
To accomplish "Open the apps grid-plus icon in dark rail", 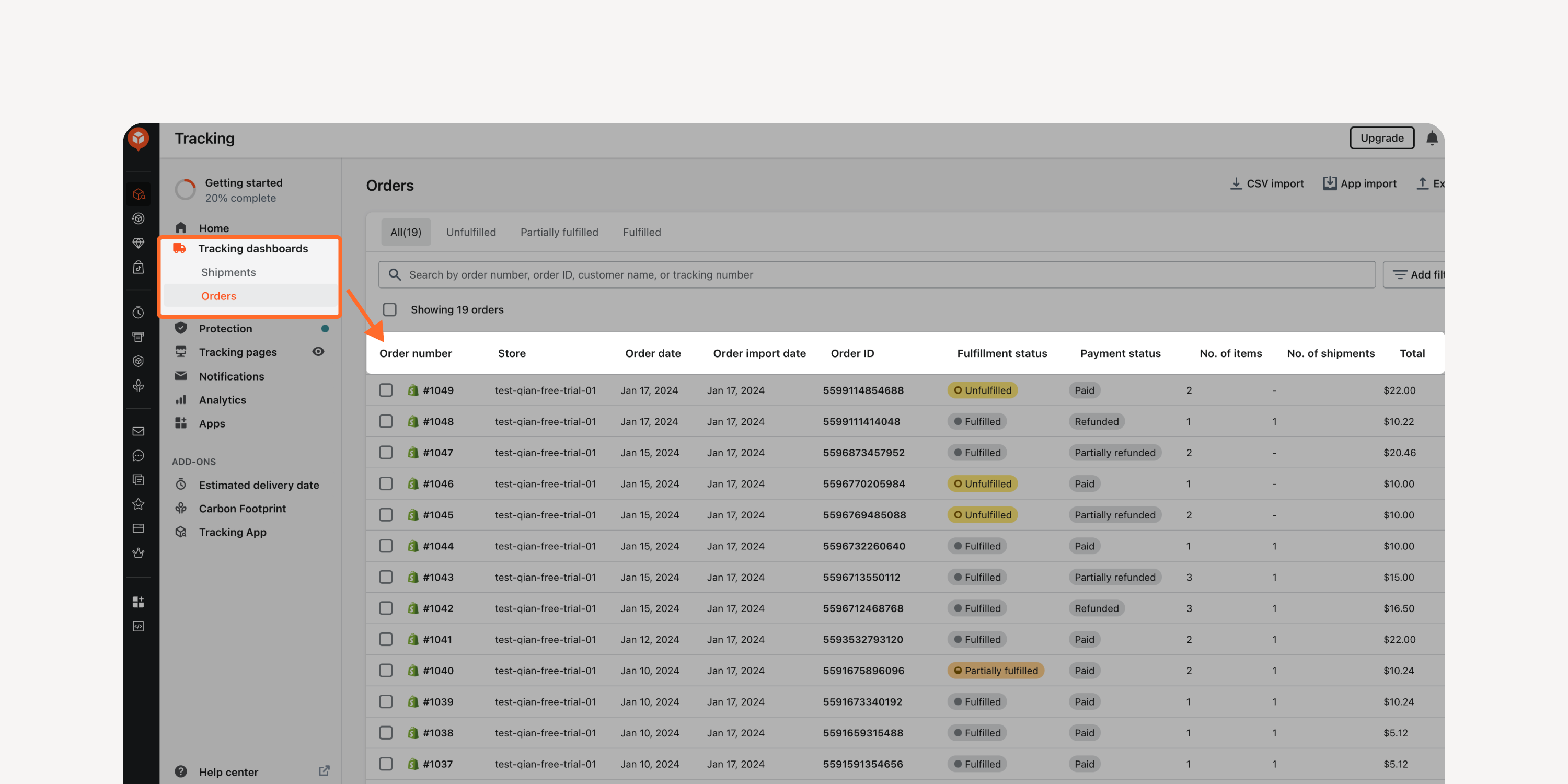I will tap(139, 602).
